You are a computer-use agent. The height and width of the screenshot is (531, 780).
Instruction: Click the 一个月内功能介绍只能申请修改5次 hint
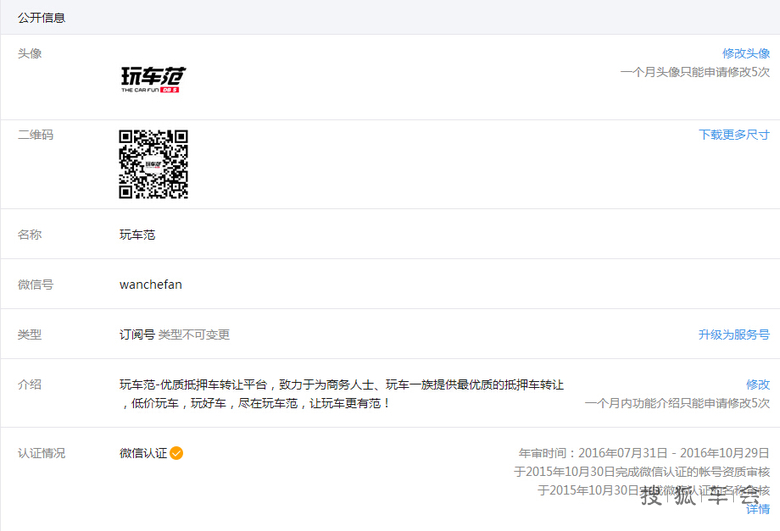[677, 403]
